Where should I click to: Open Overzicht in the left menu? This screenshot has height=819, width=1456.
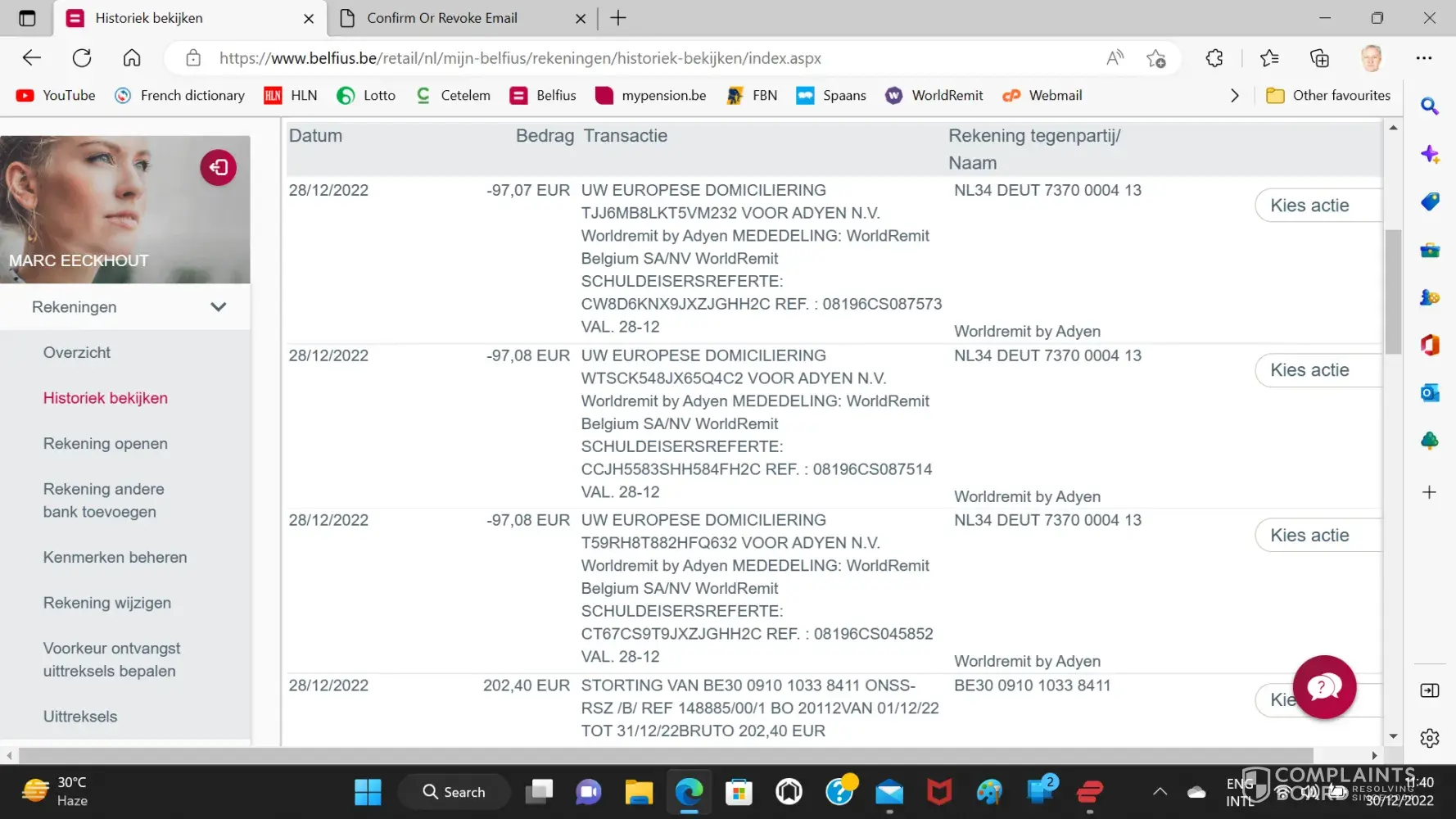[x=77, y=353]
